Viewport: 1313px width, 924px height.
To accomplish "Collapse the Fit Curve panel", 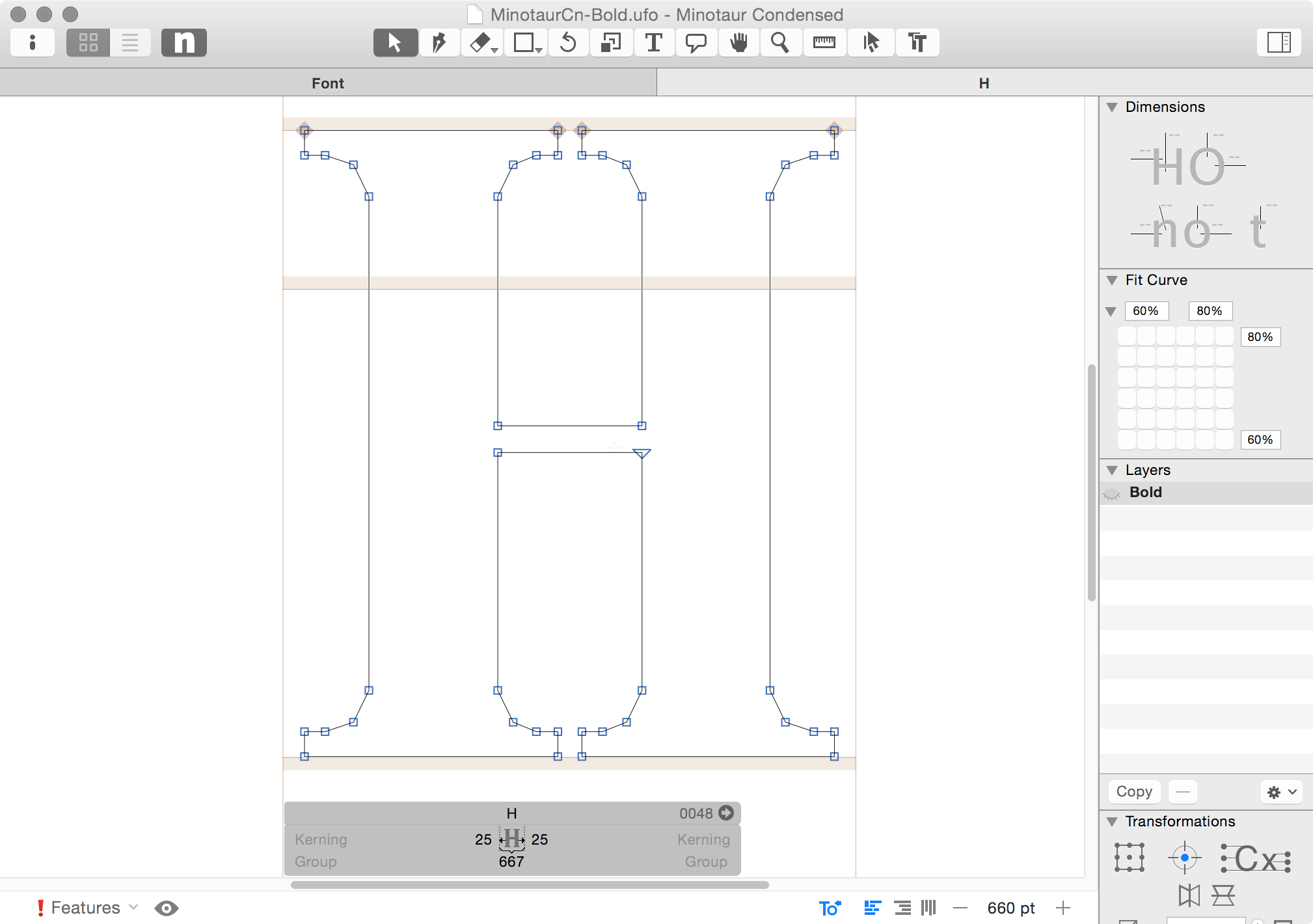I will point(1112,280).
